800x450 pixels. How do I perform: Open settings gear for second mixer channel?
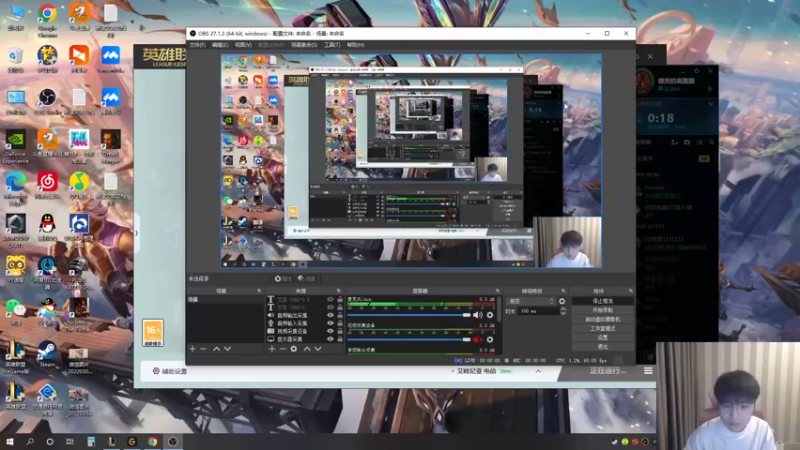[490, 339]
